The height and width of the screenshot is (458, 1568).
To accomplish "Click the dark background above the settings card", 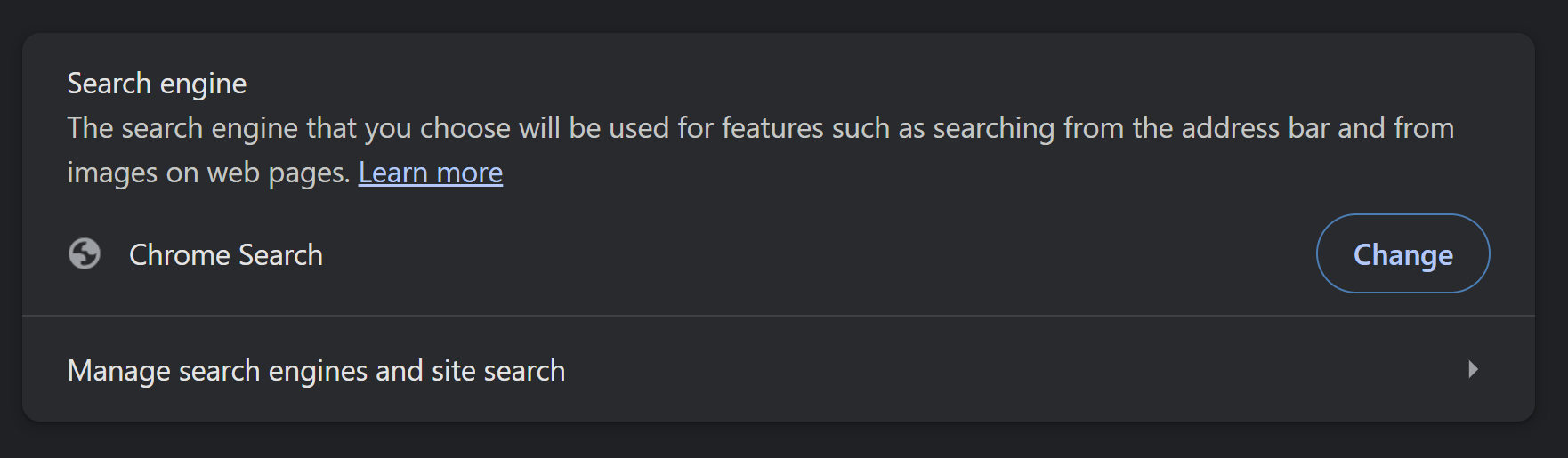I will [x=783, y=16].
